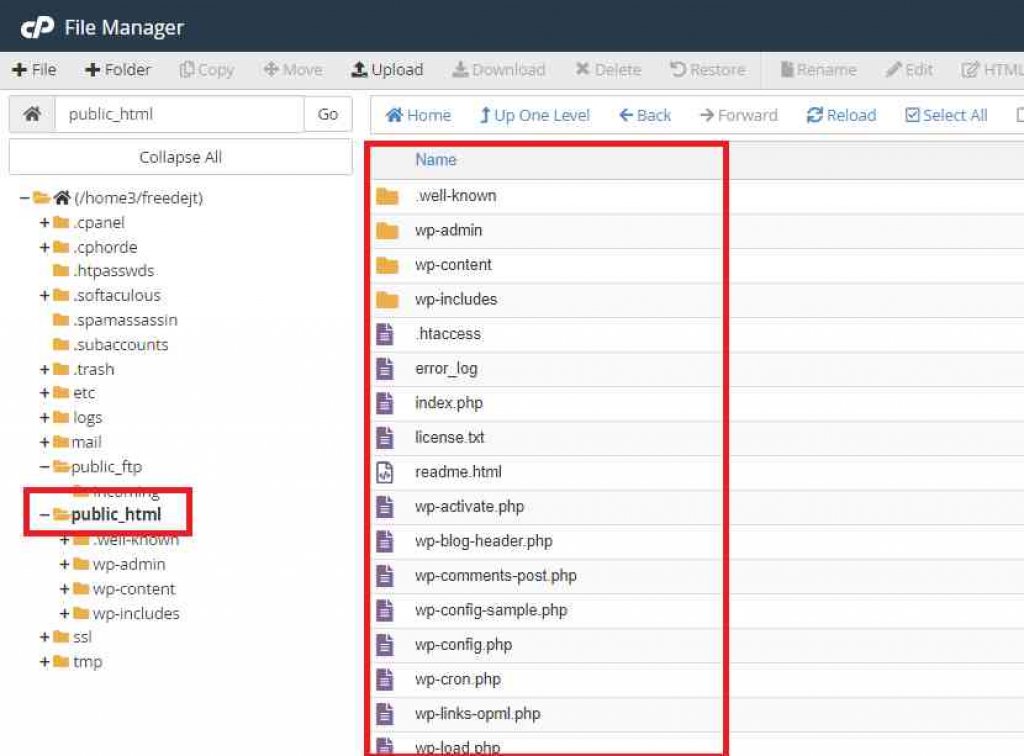
Task: Upload a file using the Upload icon
Action: (387, 70)
